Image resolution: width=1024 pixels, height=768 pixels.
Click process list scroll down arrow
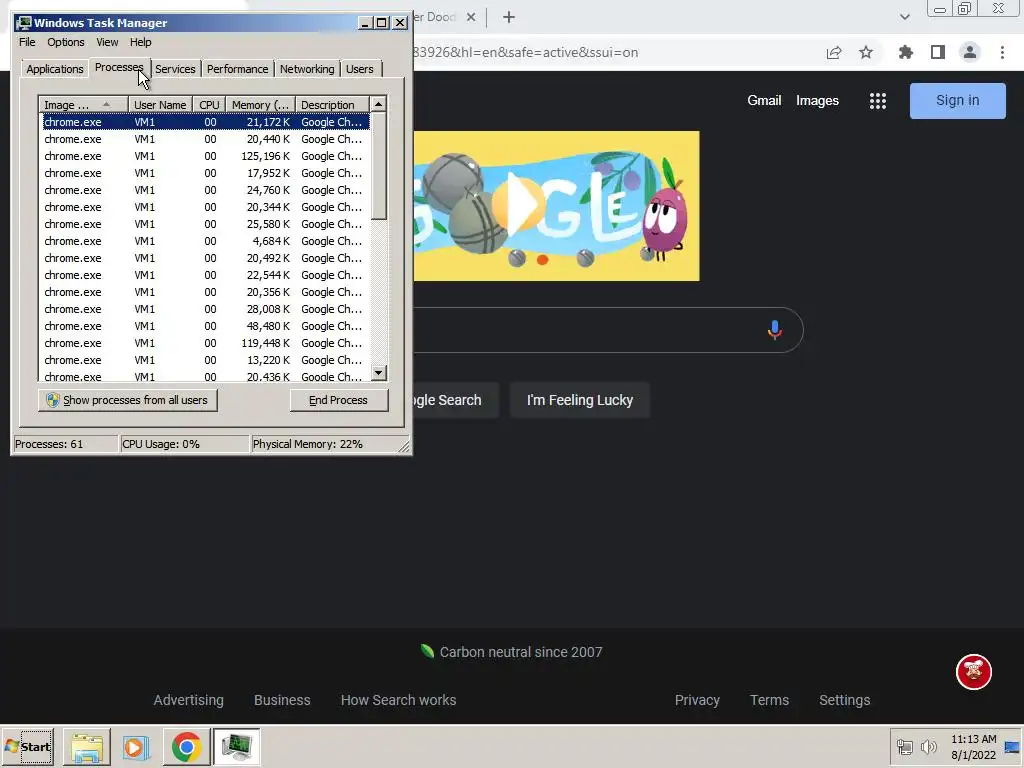point(378,373)
